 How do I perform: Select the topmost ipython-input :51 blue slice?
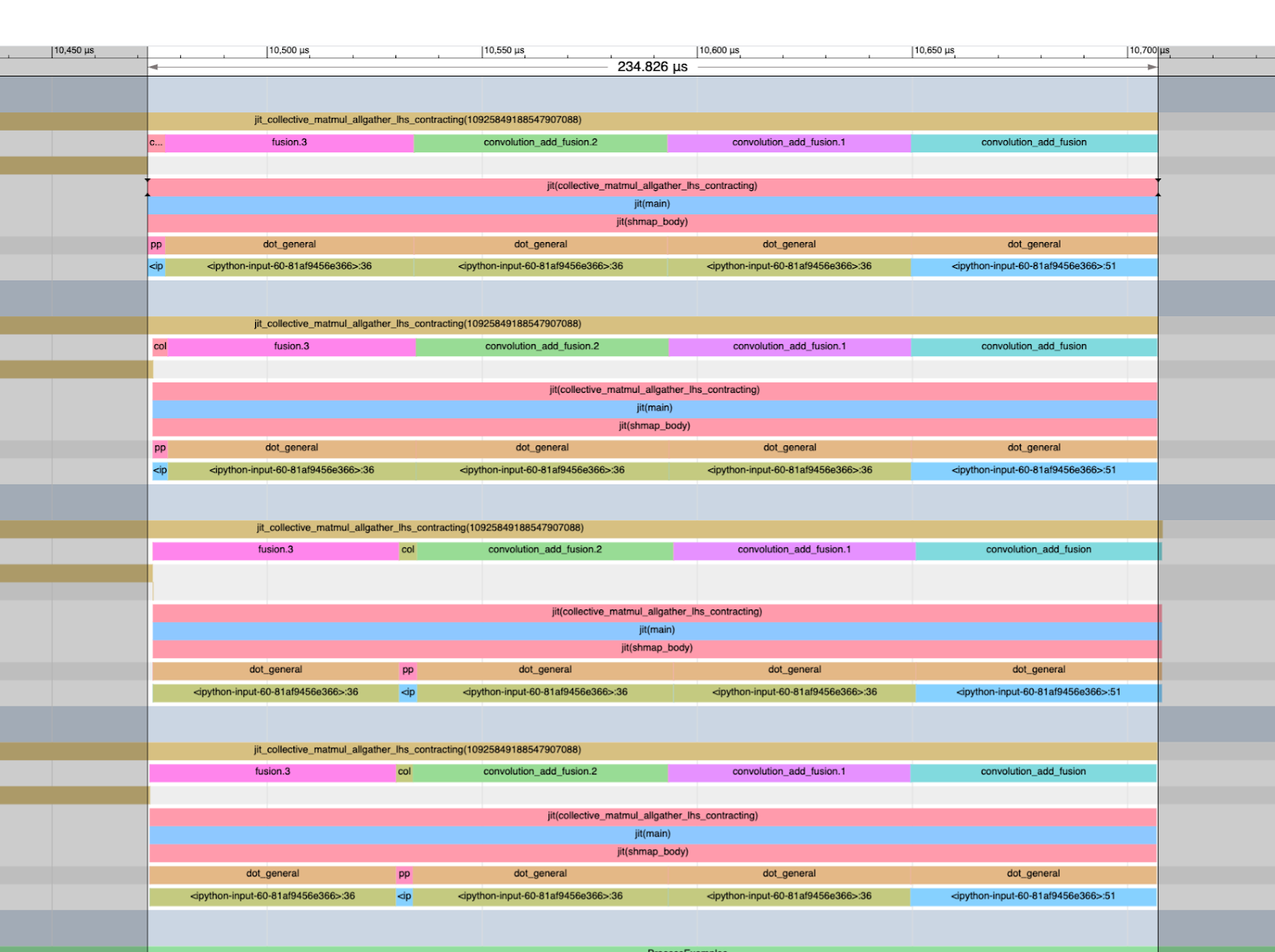[x=1034, y=267]
